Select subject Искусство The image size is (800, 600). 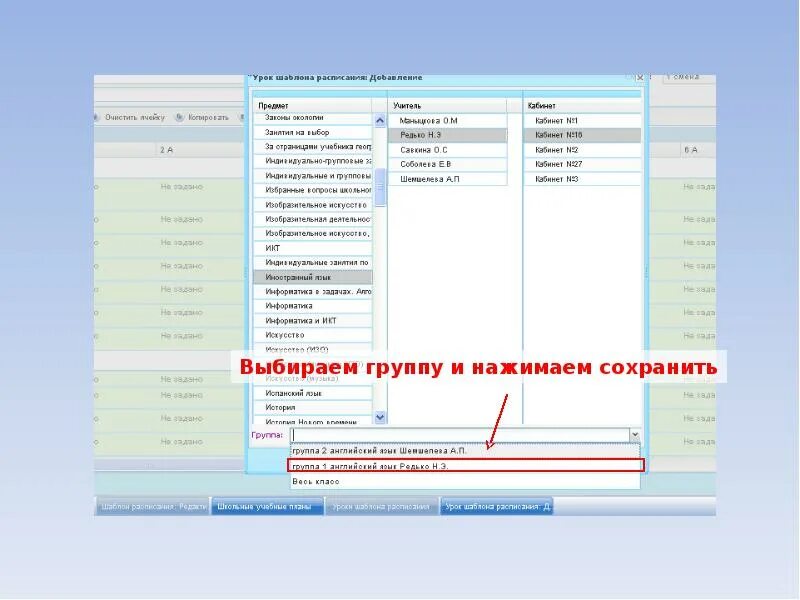click(x=313, y=335)
